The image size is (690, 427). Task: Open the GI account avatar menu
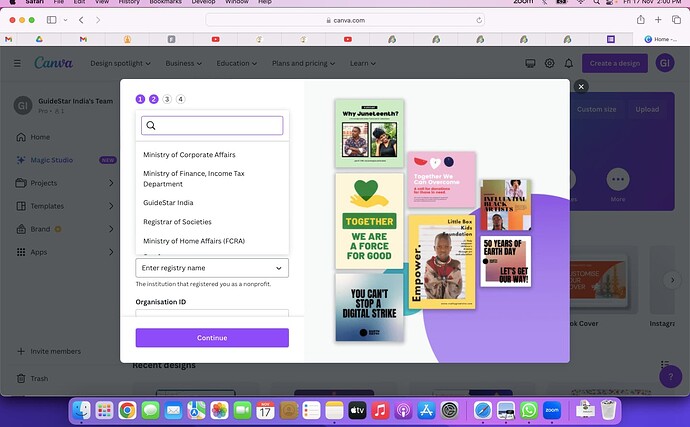[x=665, y=63]
